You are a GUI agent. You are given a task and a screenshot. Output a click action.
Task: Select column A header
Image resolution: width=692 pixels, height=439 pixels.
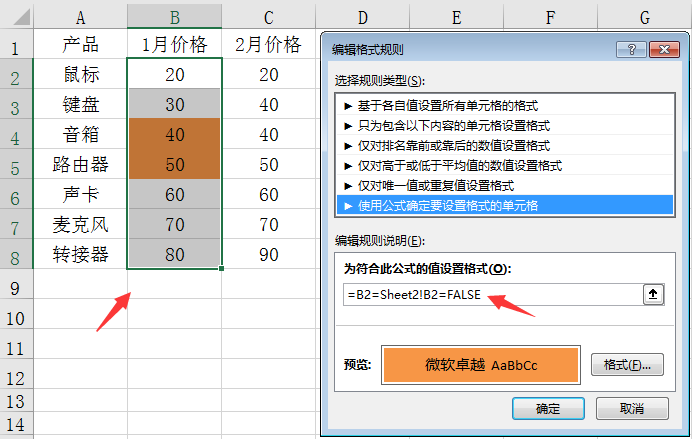[80, 17]
